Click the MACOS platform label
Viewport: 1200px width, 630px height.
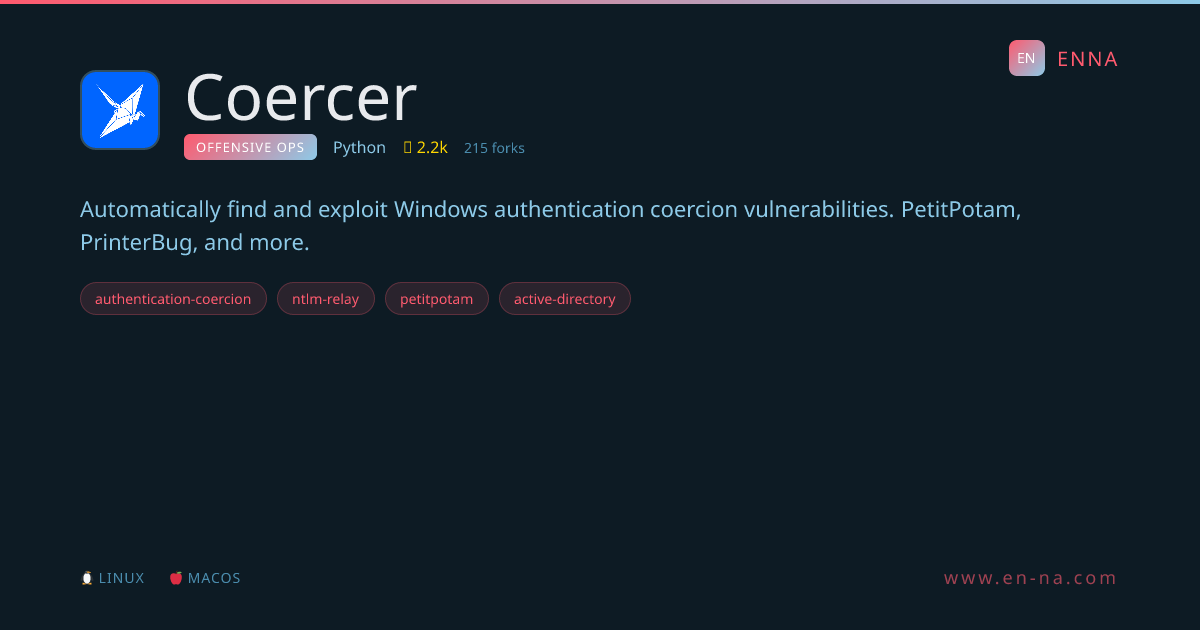coord(214,578)
